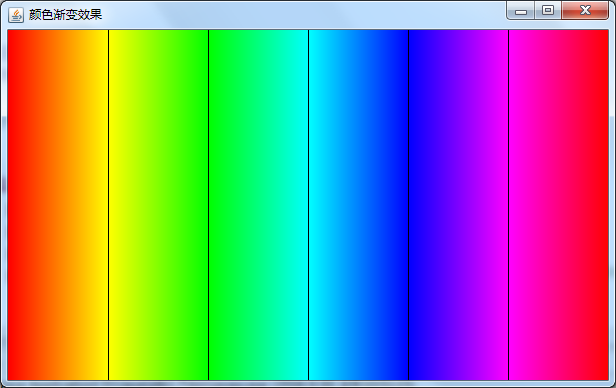
Task: Maximize the 颜色渐变效果 window
Action: click(548, 11)
